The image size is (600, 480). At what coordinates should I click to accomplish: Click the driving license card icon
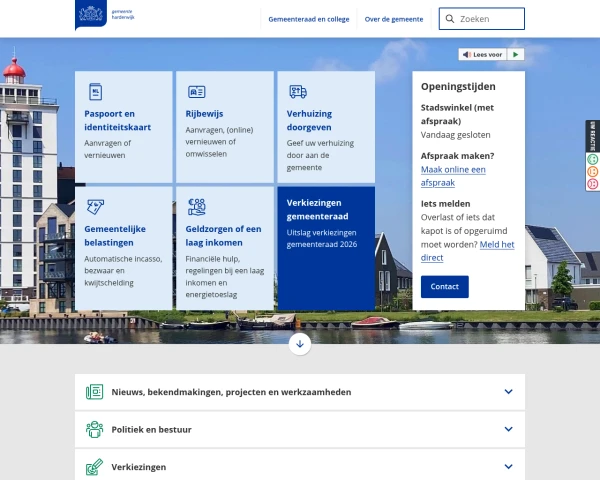(x=197, y=92)
